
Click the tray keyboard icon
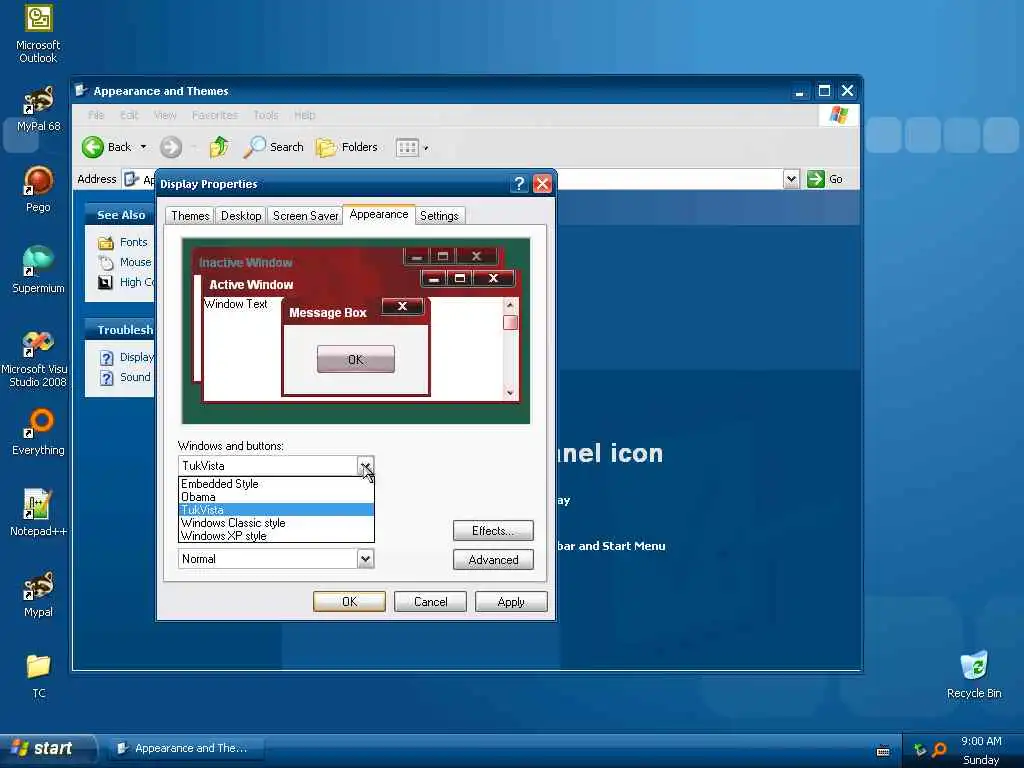883,751
